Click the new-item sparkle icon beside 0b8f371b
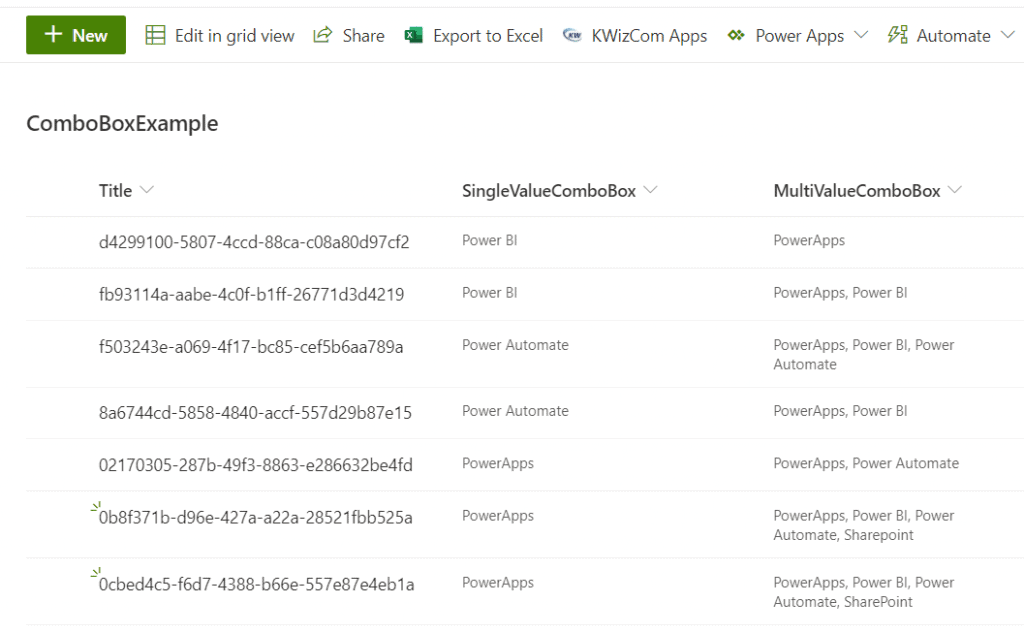 click(96, 506)
